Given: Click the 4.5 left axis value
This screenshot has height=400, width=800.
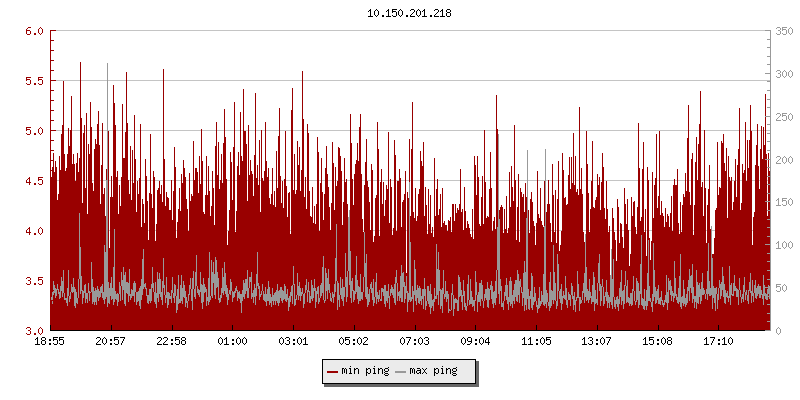Looking at the screenshot, I should click(x=34, y=181).
